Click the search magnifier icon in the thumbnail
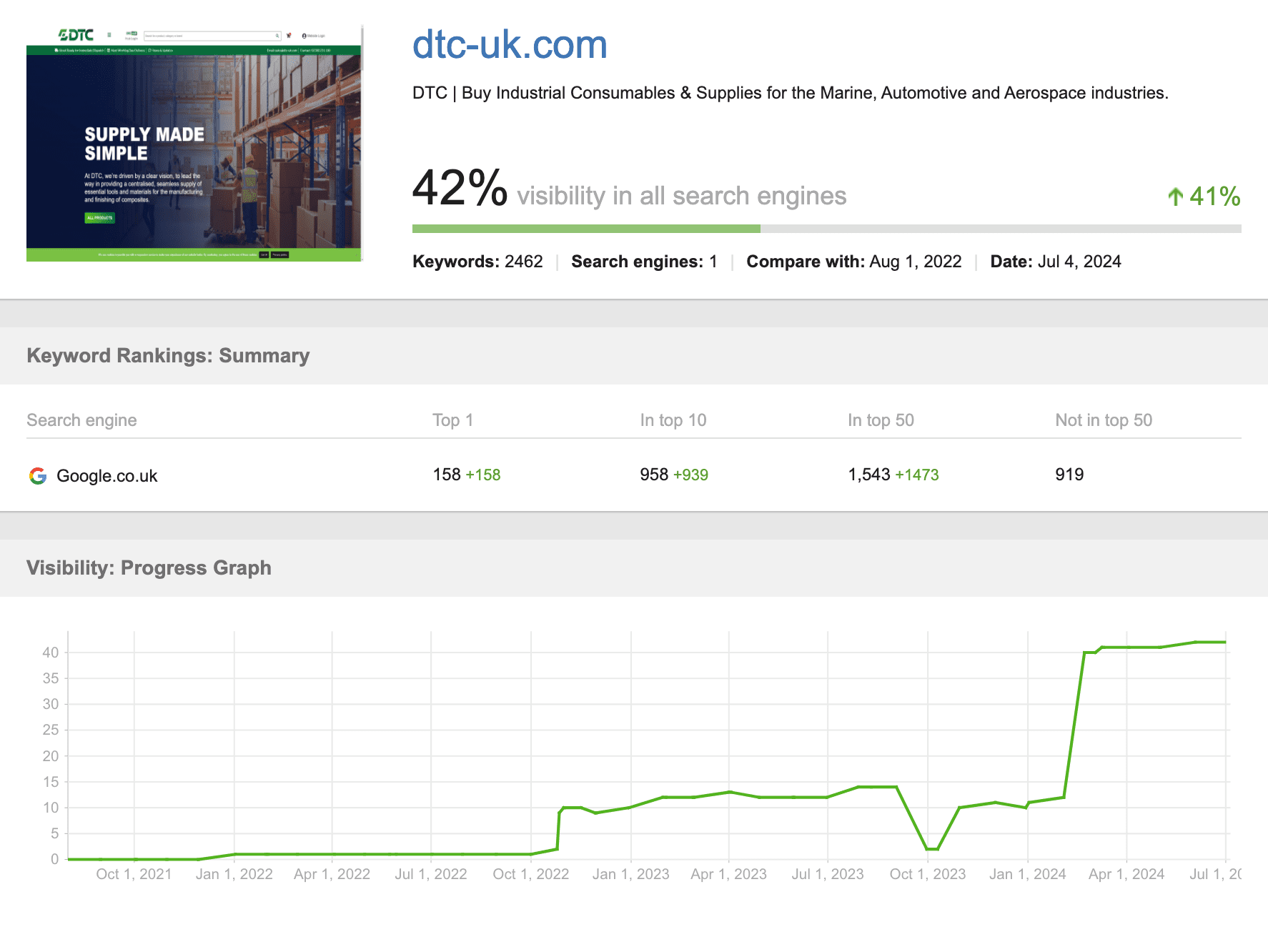 pos(277,35)
